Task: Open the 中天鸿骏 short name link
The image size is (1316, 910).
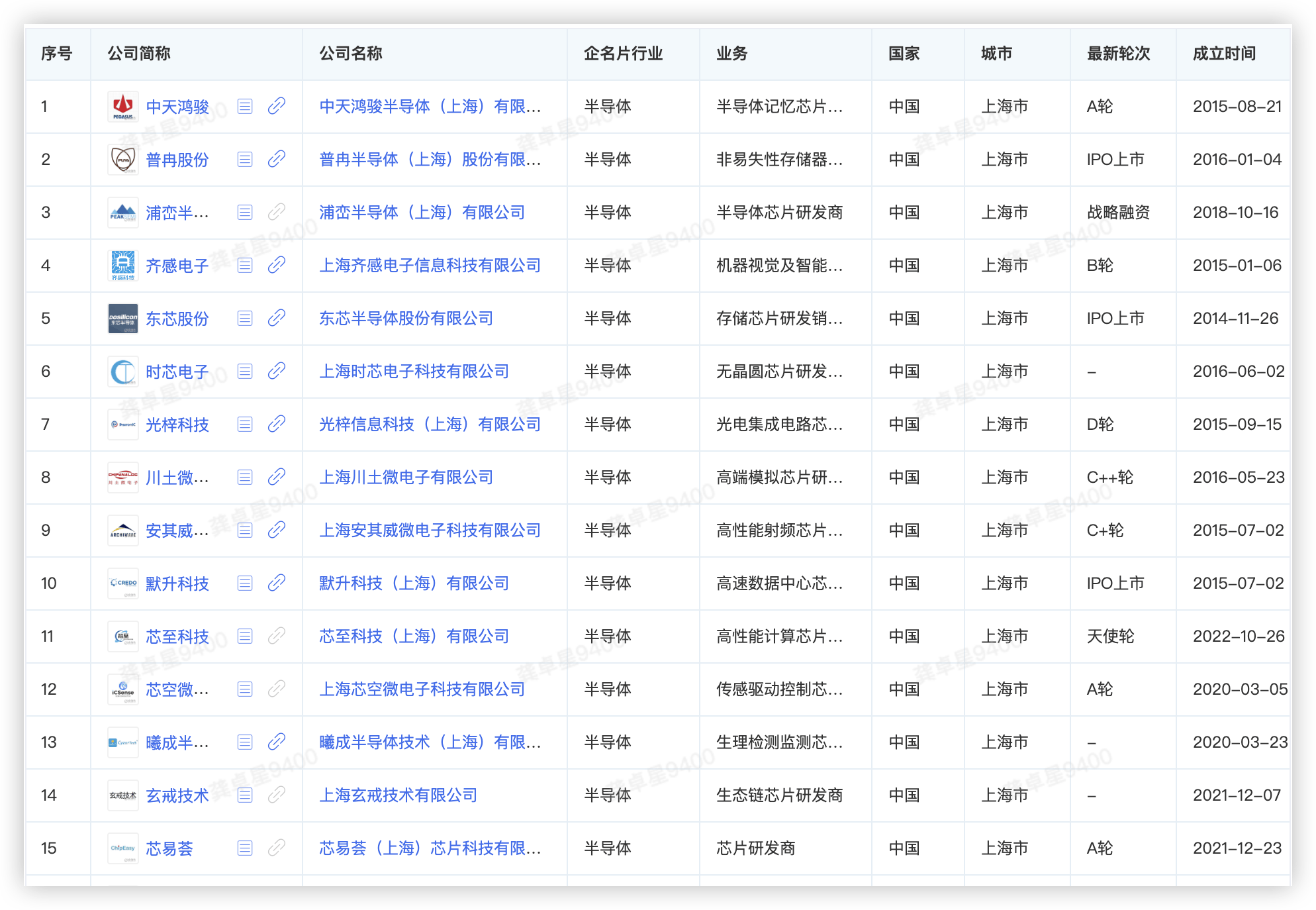Action: (177, 107)
